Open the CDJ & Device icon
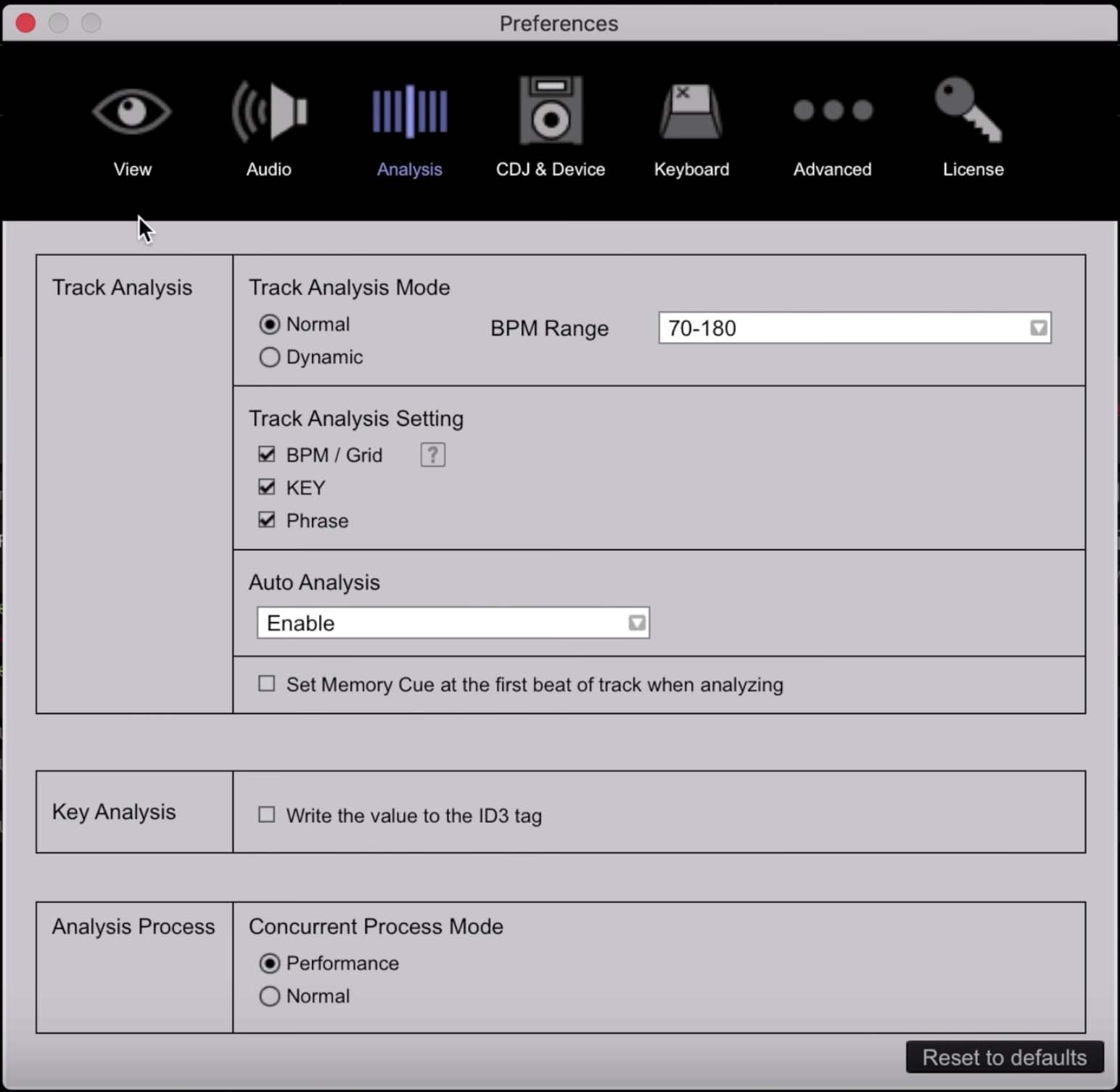Viewport: 1120px width, 1092px height. 551,111
